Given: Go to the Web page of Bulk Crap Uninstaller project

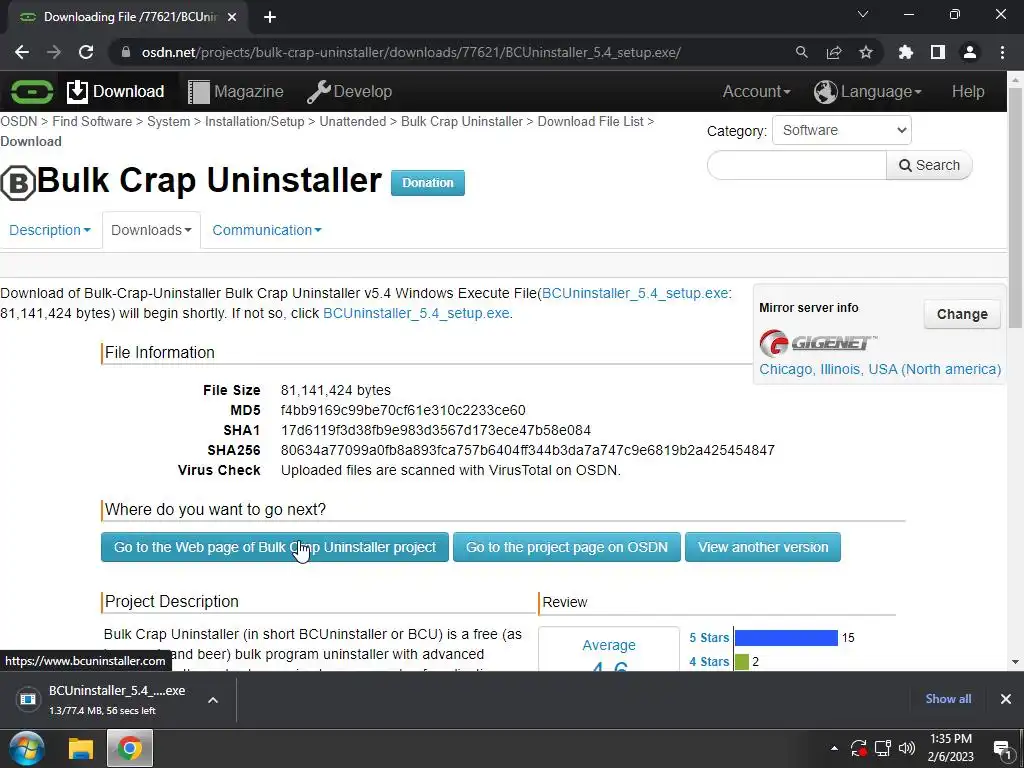Looking at the screenshot, I should [x=275, y=547].
